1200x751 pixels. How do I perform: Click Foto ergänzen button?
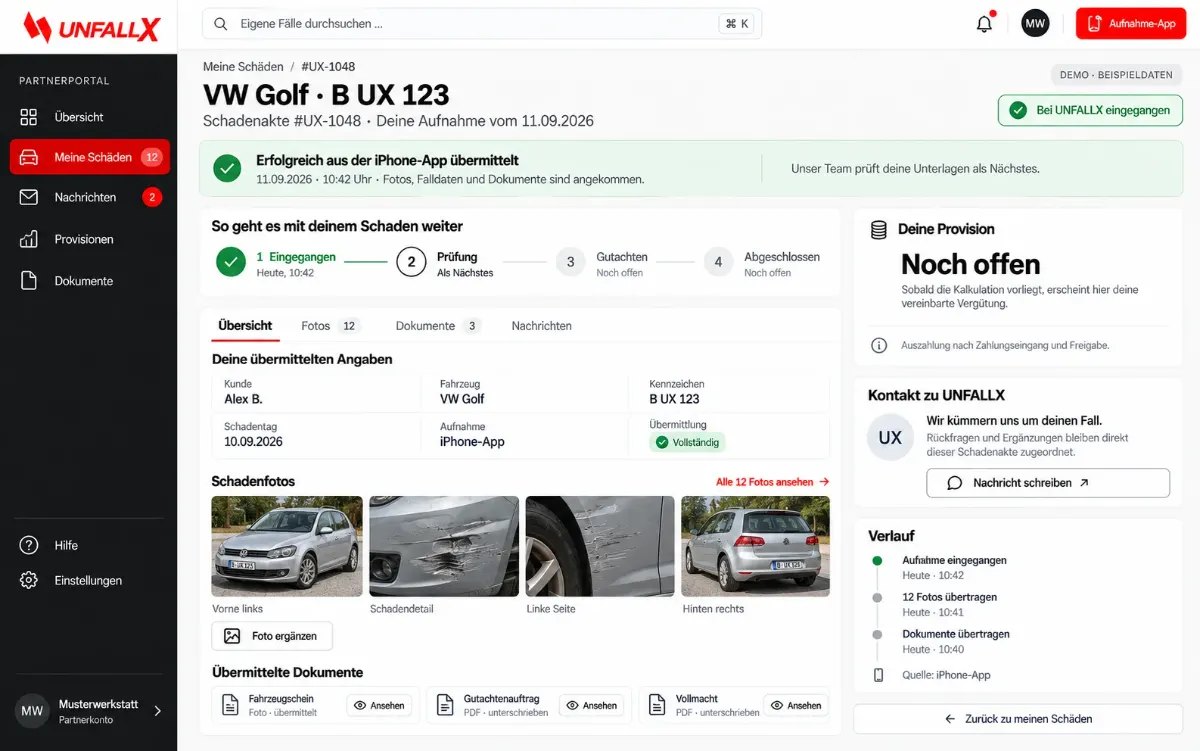(x=272, y=636)
